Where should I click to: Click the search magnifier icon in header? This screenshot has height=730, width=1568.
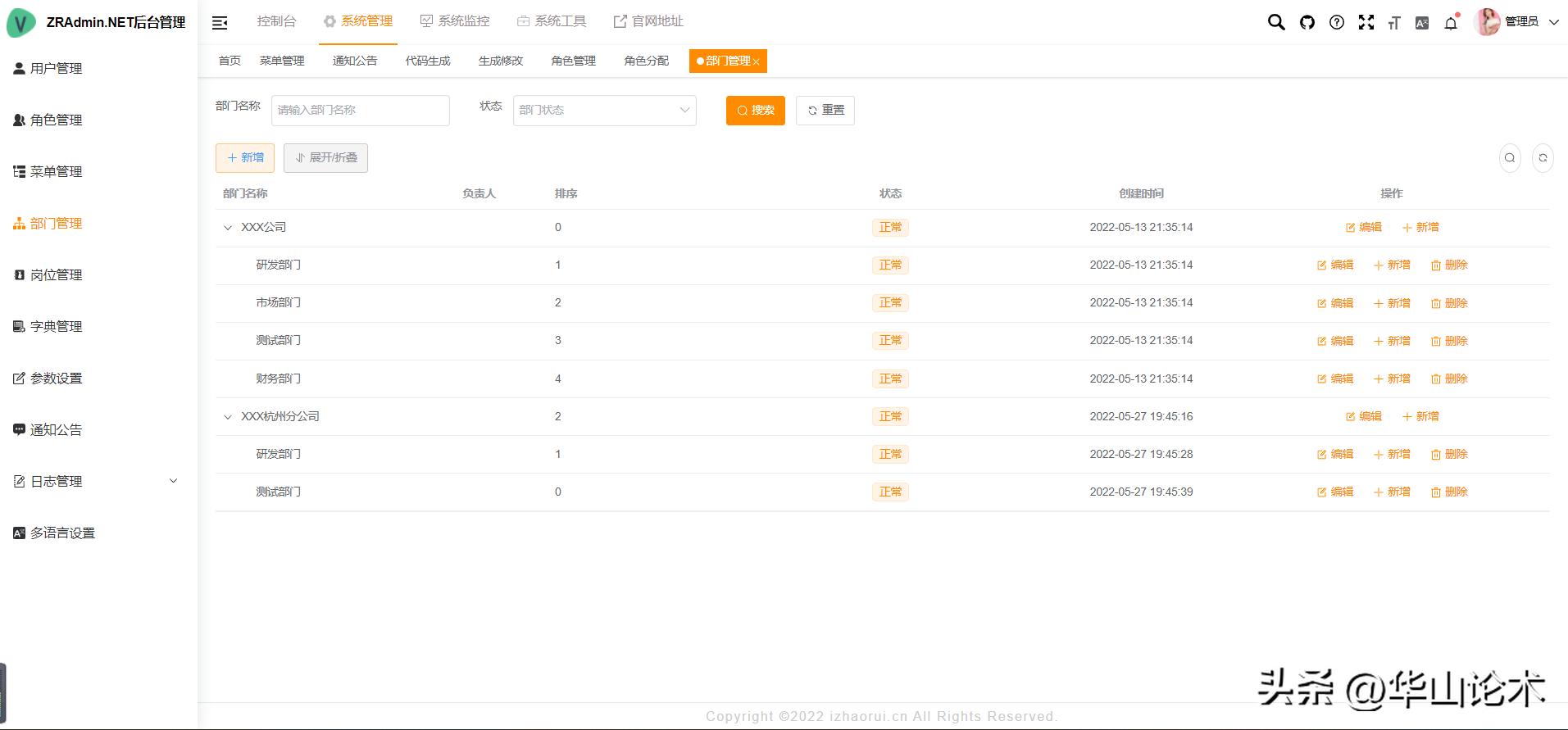1275,22
